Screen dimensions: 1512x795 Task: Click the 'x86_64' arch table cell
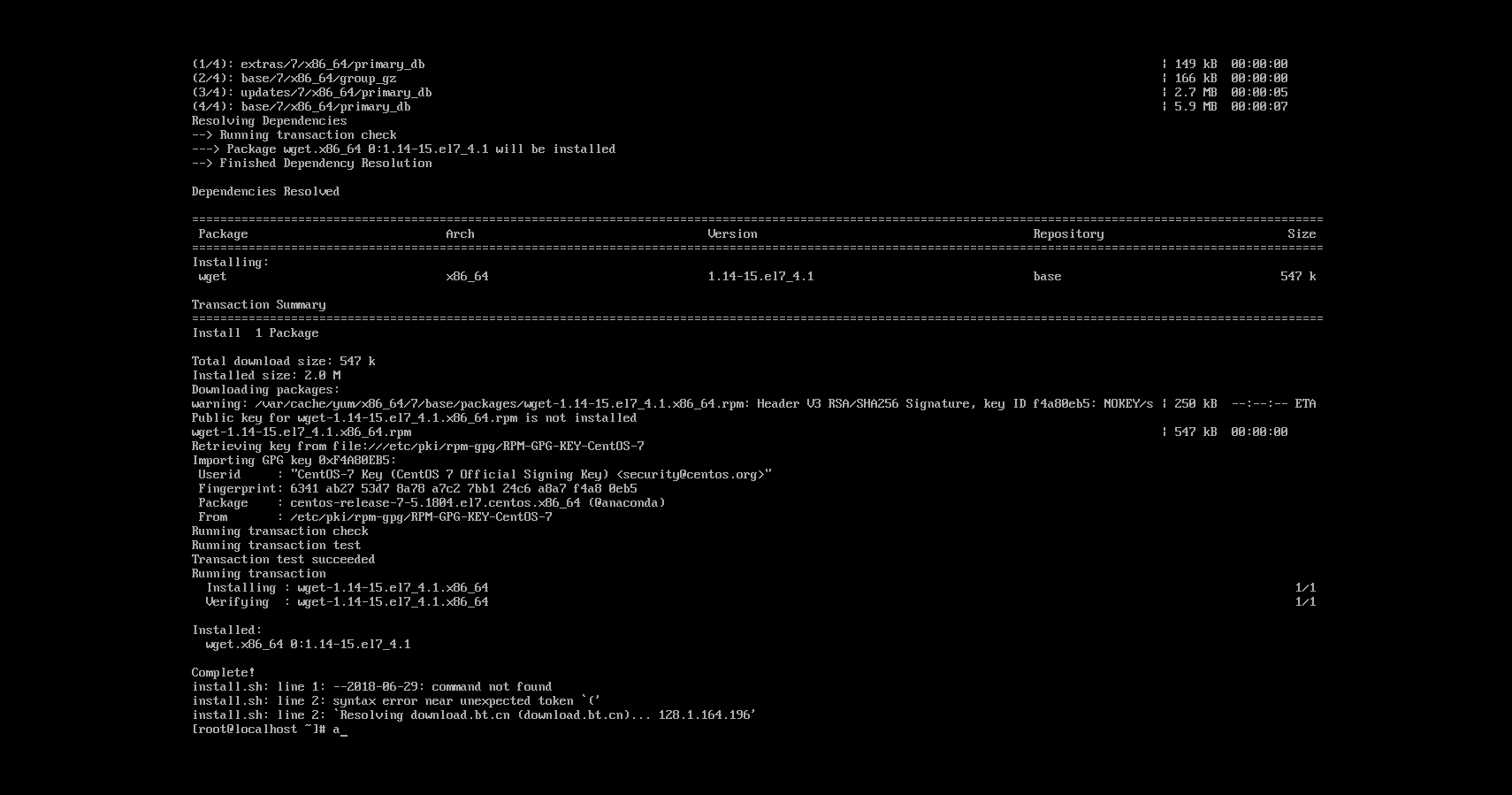pyautogui.click(x=468, y=276)
